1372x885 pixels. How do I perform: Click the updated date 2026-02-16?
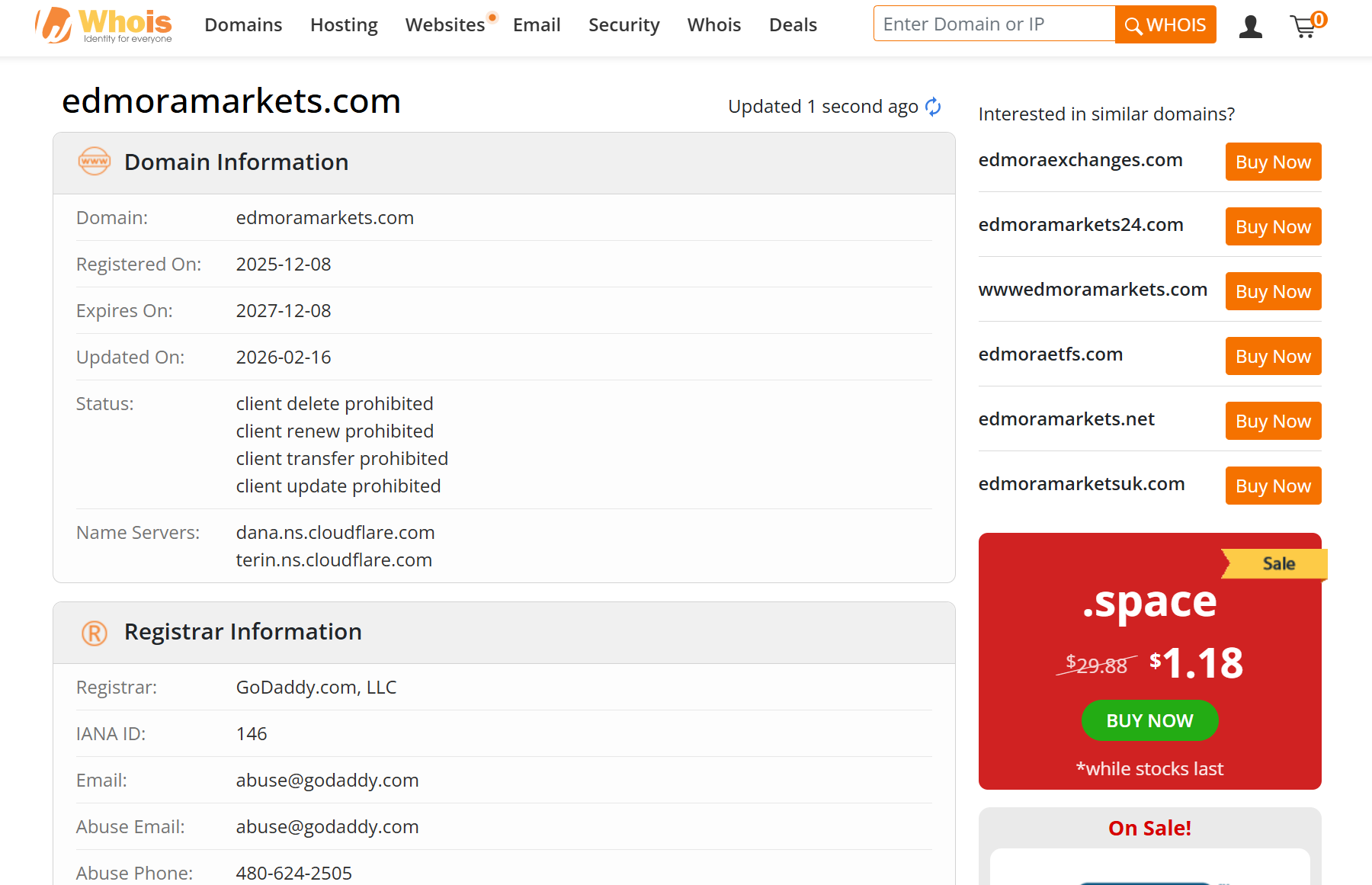click(x=284, y=358)
